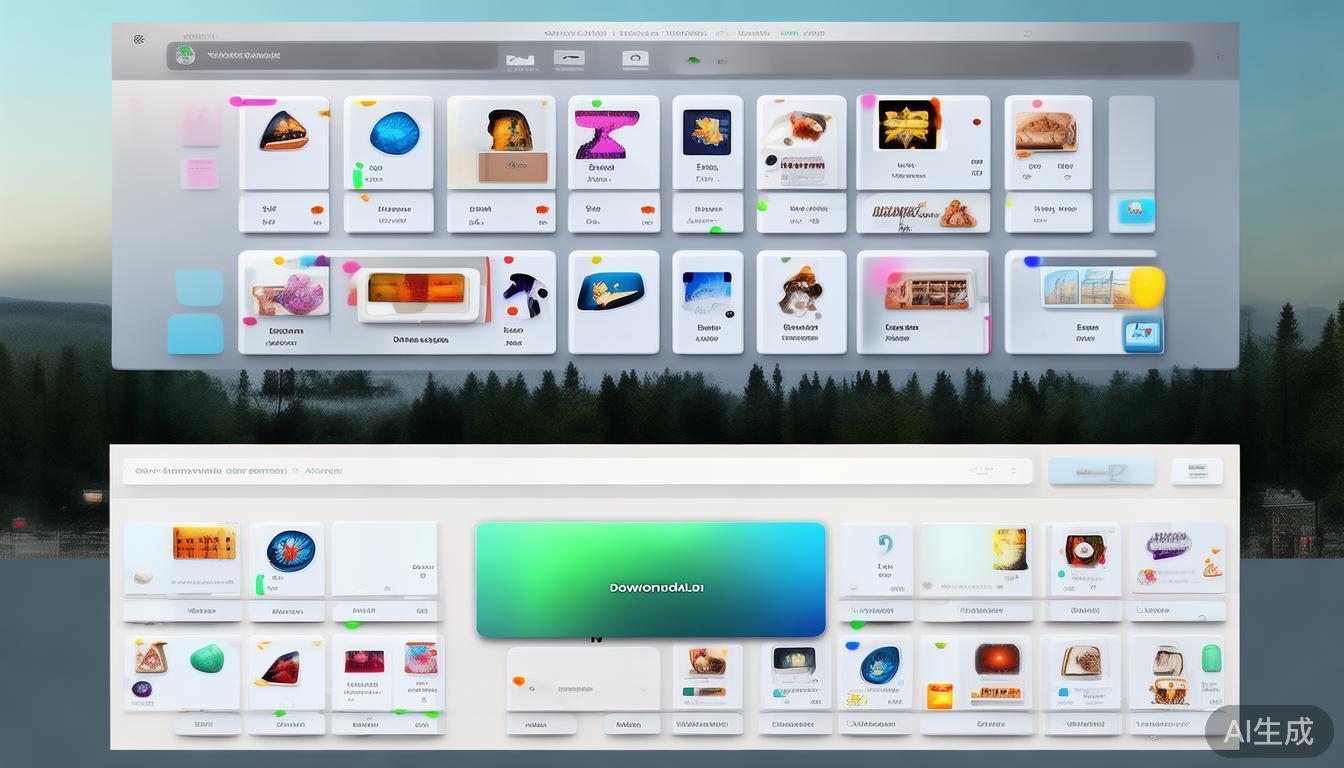Image resolution: width=1344 pixels, height=768 pixels.
Task: Click the camera icon in the top toolbar
Action: click(635, 60)
